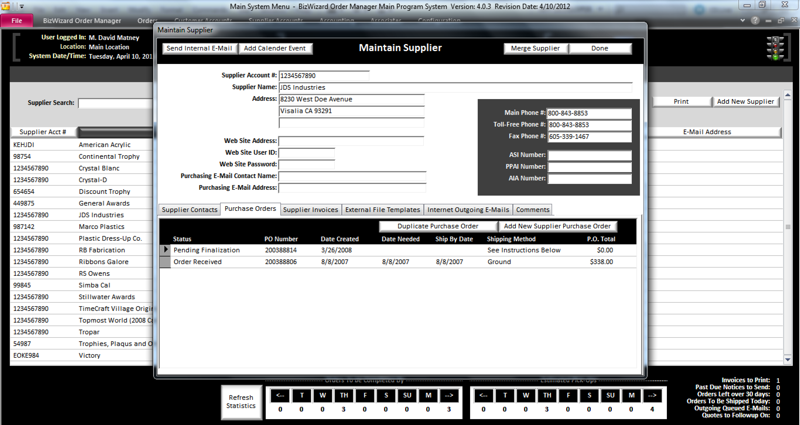800x425 pixels.
Task: Open the File menu
Action: click(x=17, y=20)
